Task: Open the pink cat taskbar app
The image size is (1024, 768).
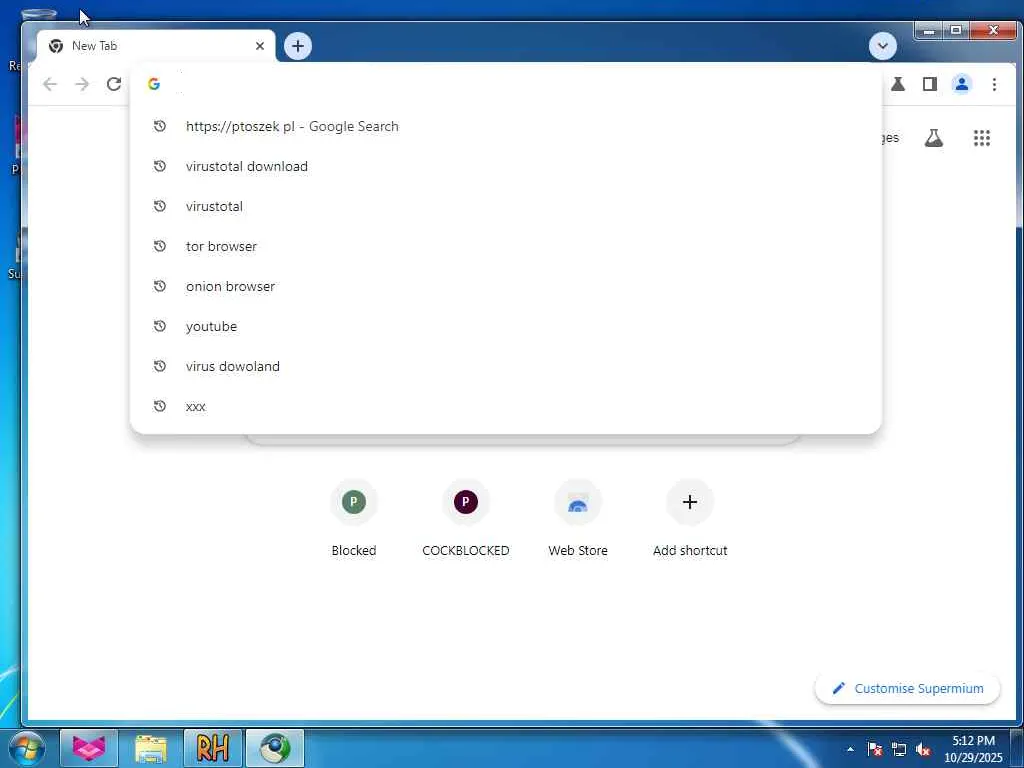Action: coord(89,748)
